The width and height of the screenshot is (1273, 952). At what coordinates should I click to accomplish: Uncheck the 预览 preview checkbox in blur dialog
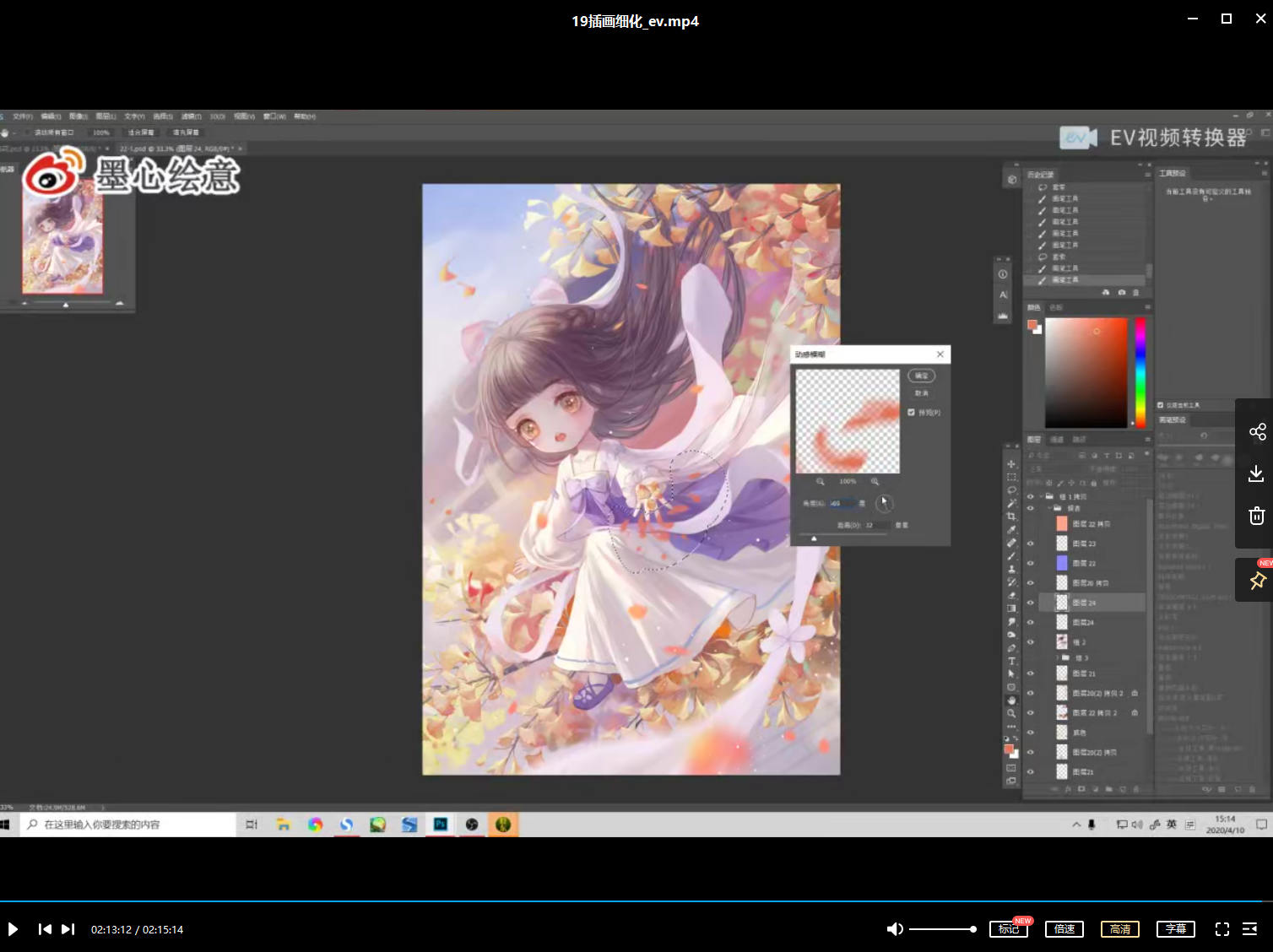click(911, 413)
